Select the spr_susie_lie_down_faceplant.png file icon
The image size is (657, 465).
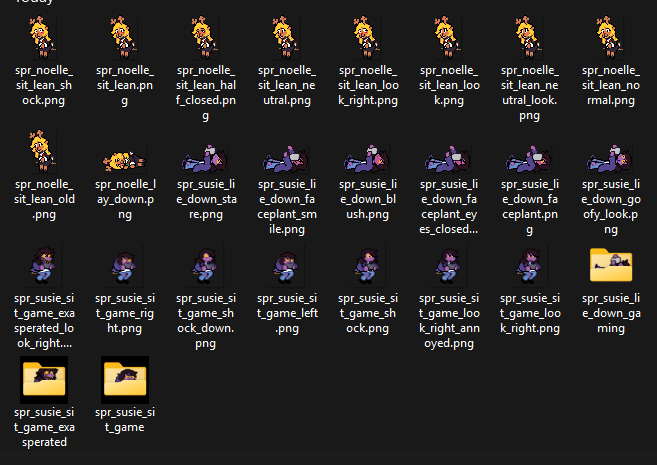pos(530,159)
